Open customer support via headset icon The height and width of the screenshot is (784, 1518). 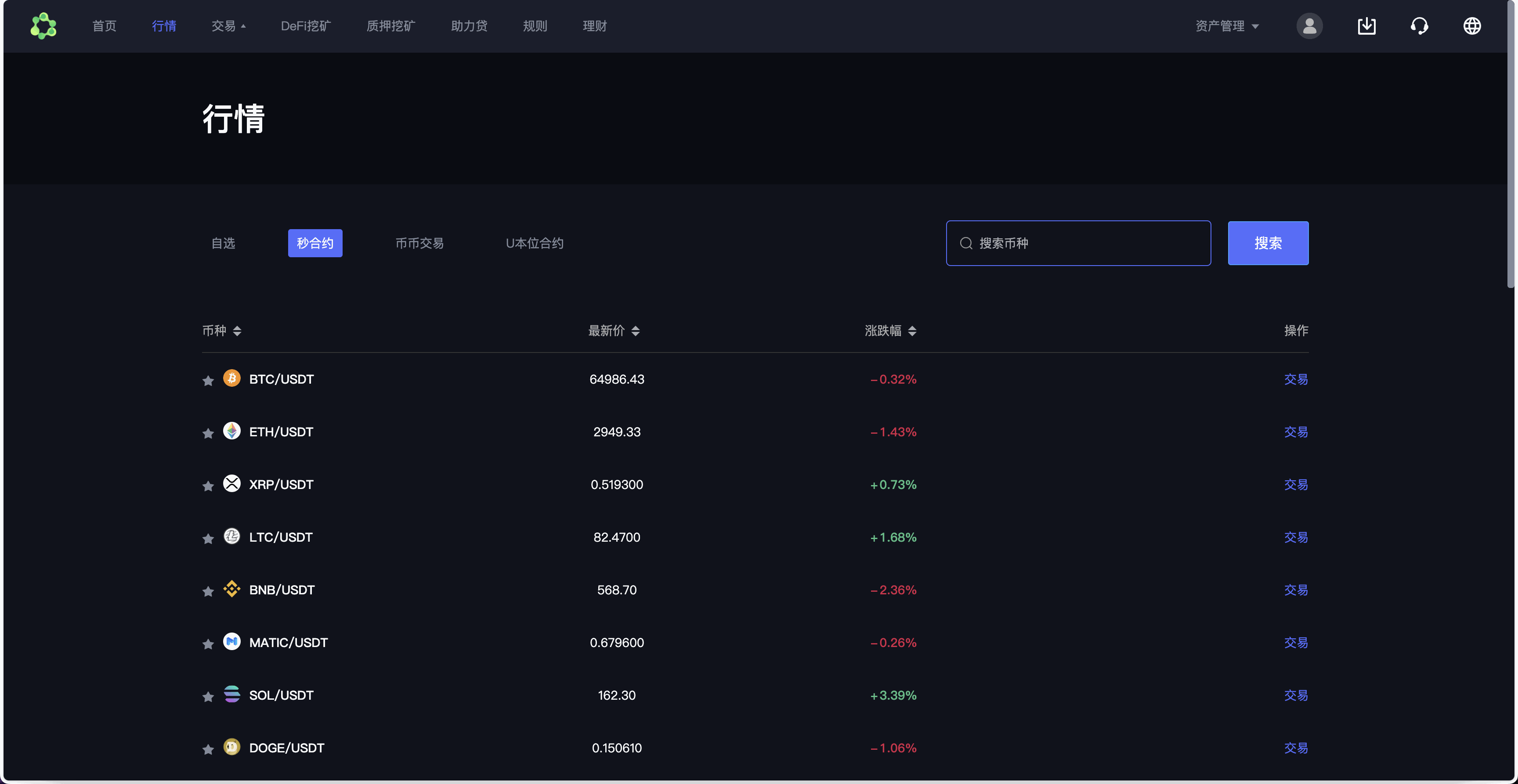[1420, 26]
